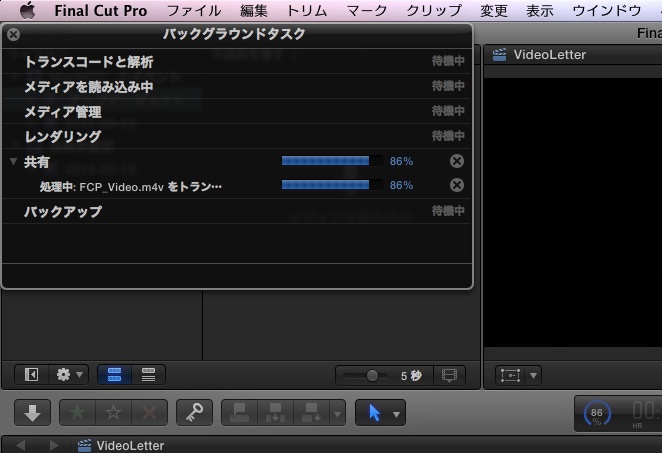Click the VideoLetter timeline project name
The image size is (662, 453).
(x=130, y=445)
